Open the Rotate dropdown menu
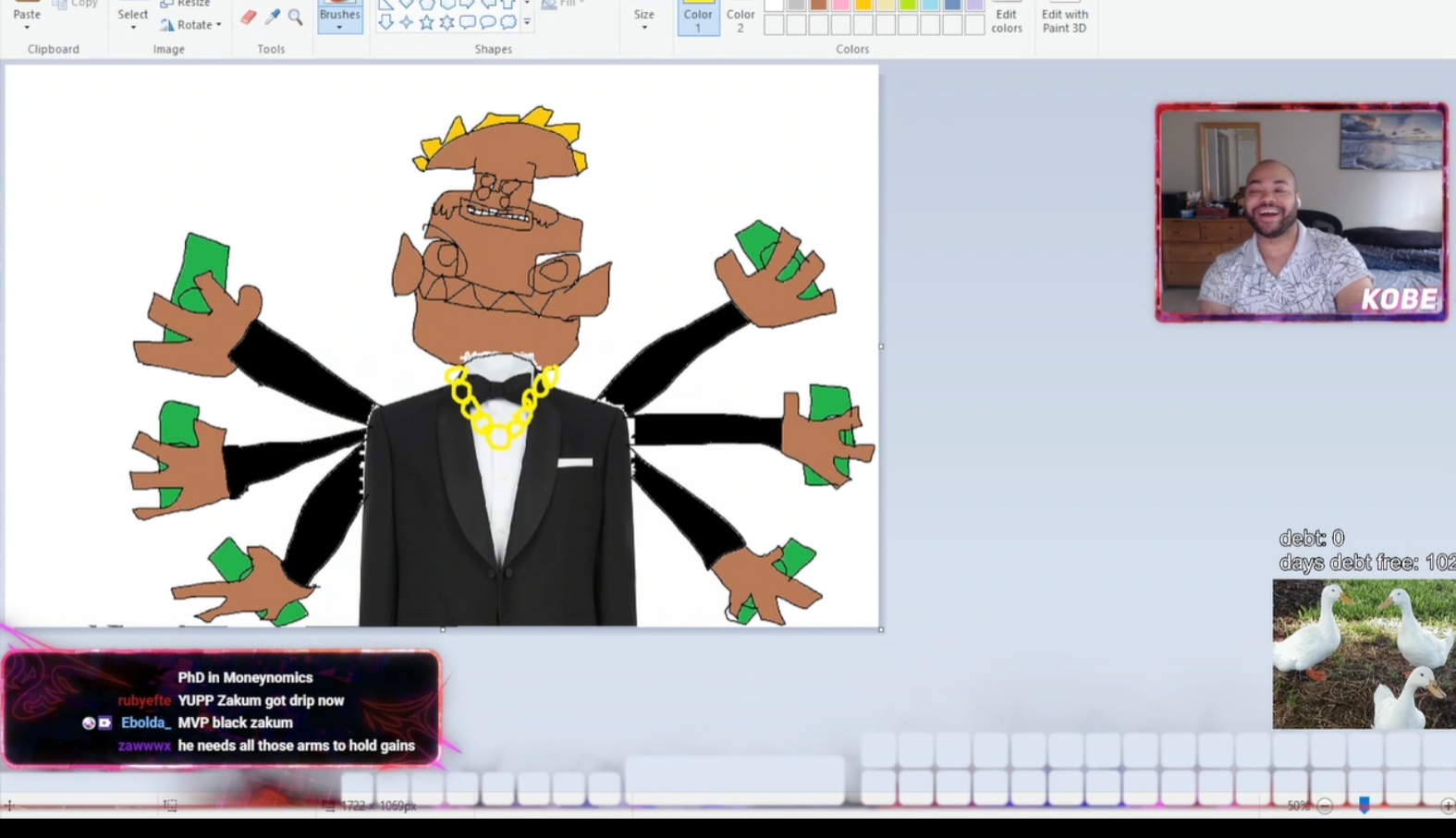Image resolution: width=1456 pixels, height=838 pixels. (x=191, y=25)
